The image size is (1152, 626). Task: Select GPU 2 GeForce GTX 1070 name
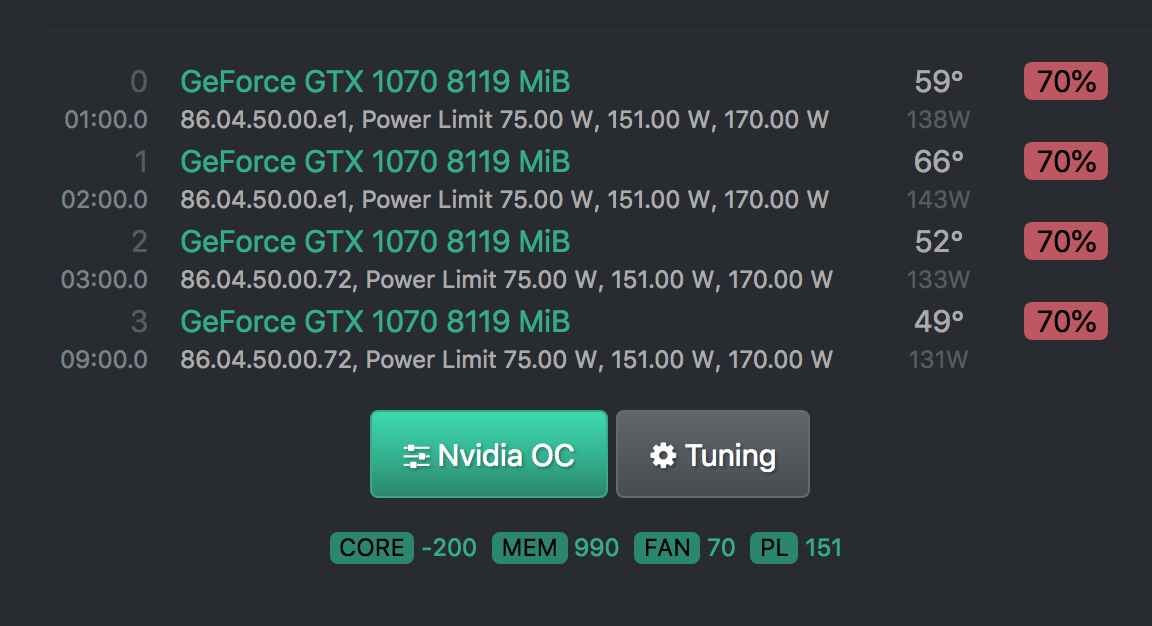375,241
